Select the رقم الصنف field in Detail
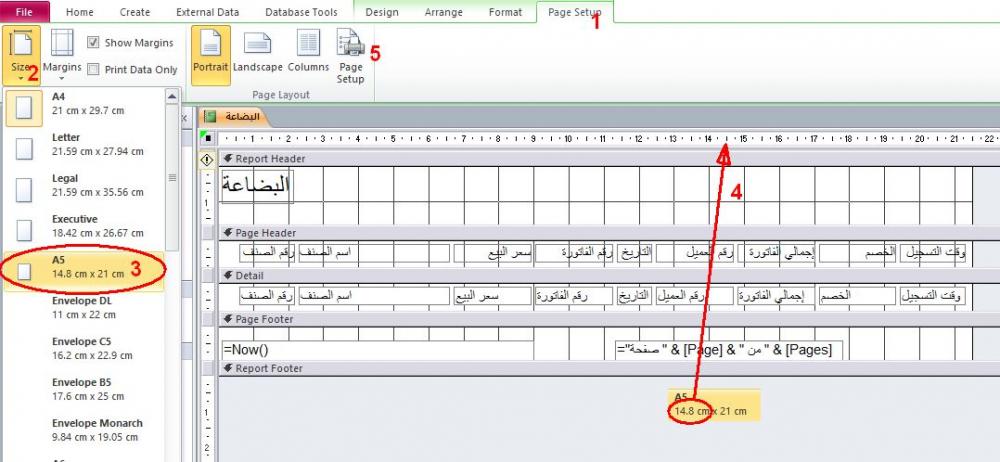 [x=268, y=295]
